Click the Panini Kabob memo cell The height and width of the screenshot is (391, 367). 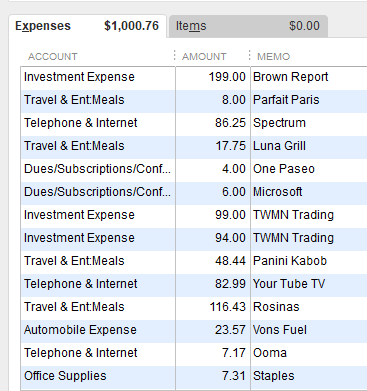309,261
